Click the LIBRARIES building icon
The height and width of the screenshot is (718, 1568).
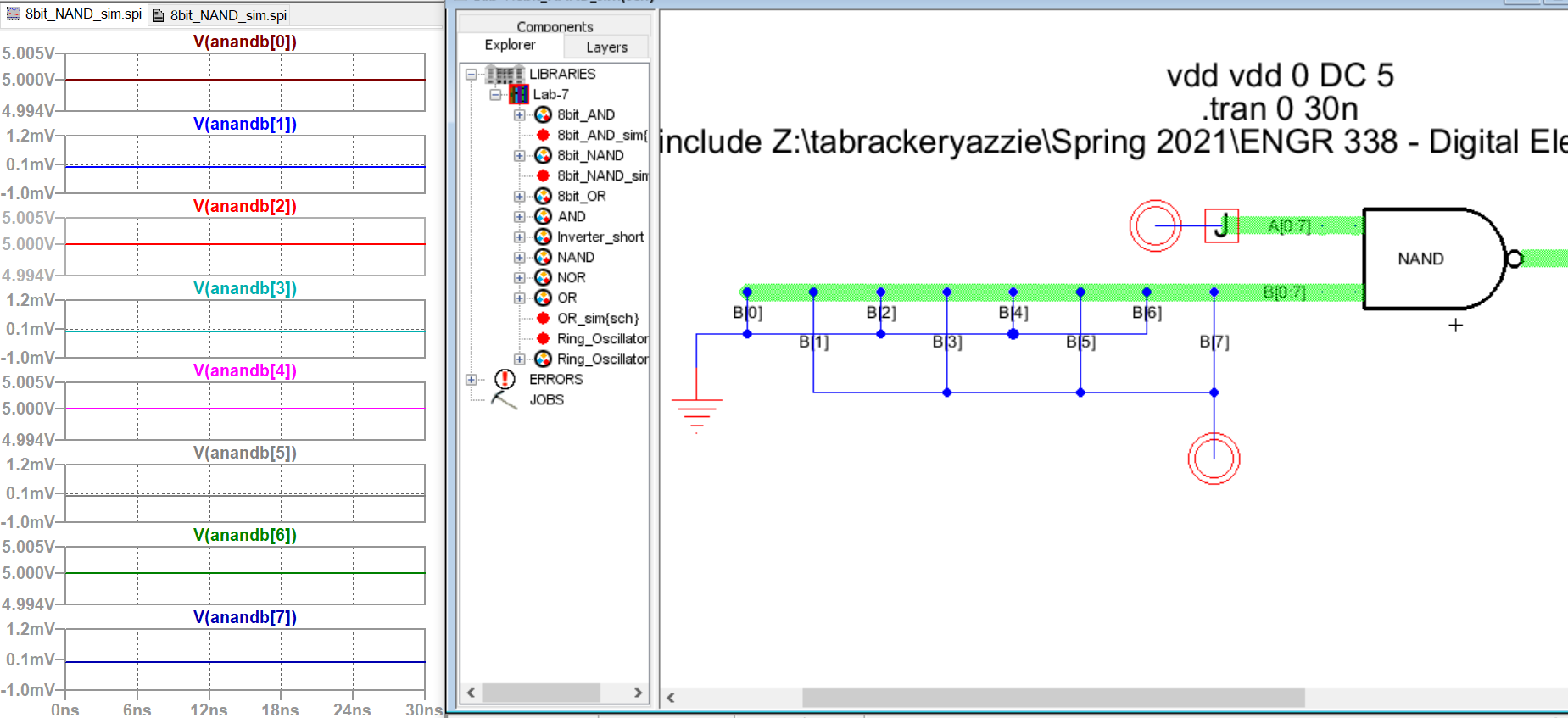click(505, 74)
